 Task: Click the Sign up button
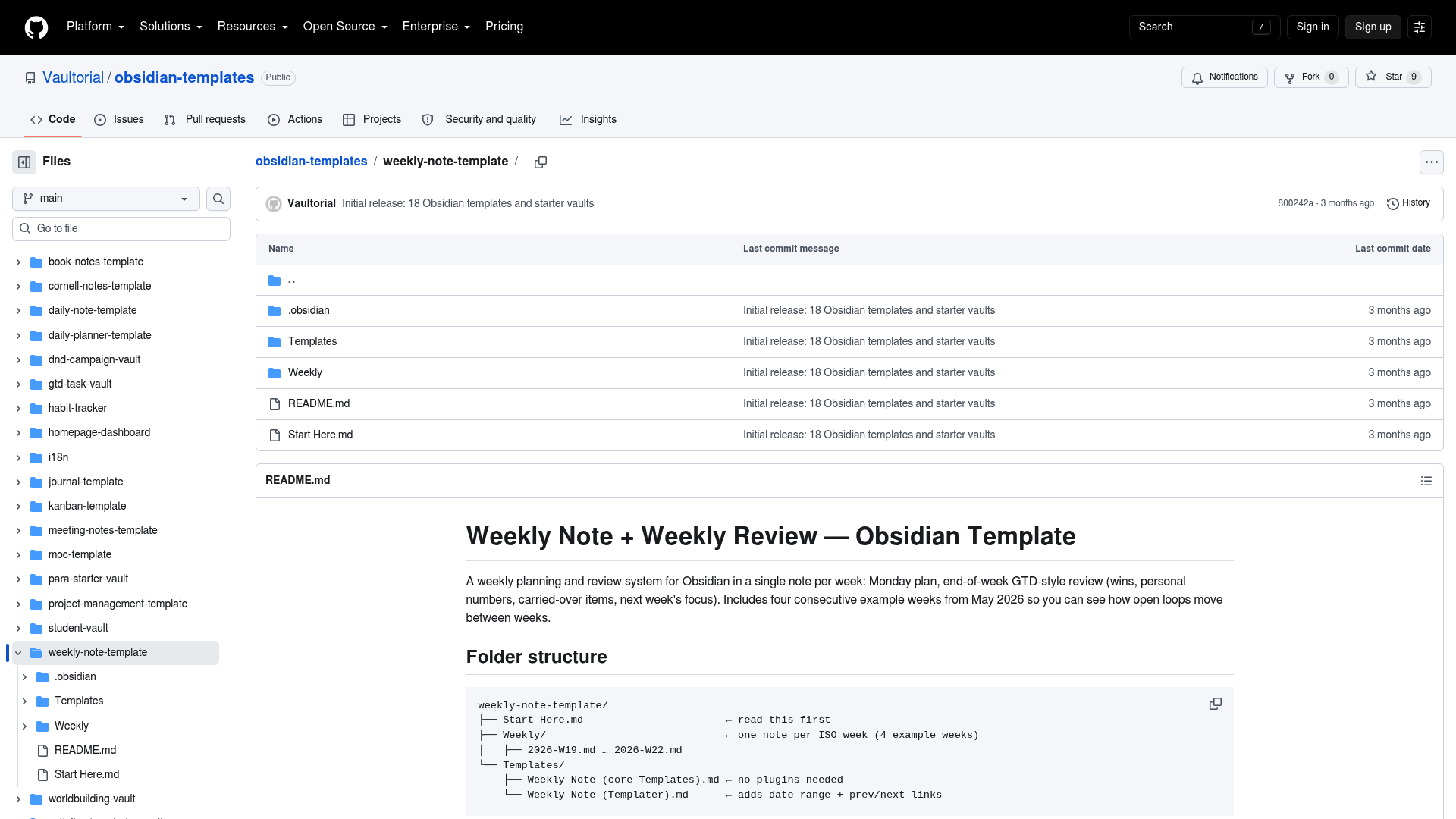pyautogui.click(x=1373, y=27)
